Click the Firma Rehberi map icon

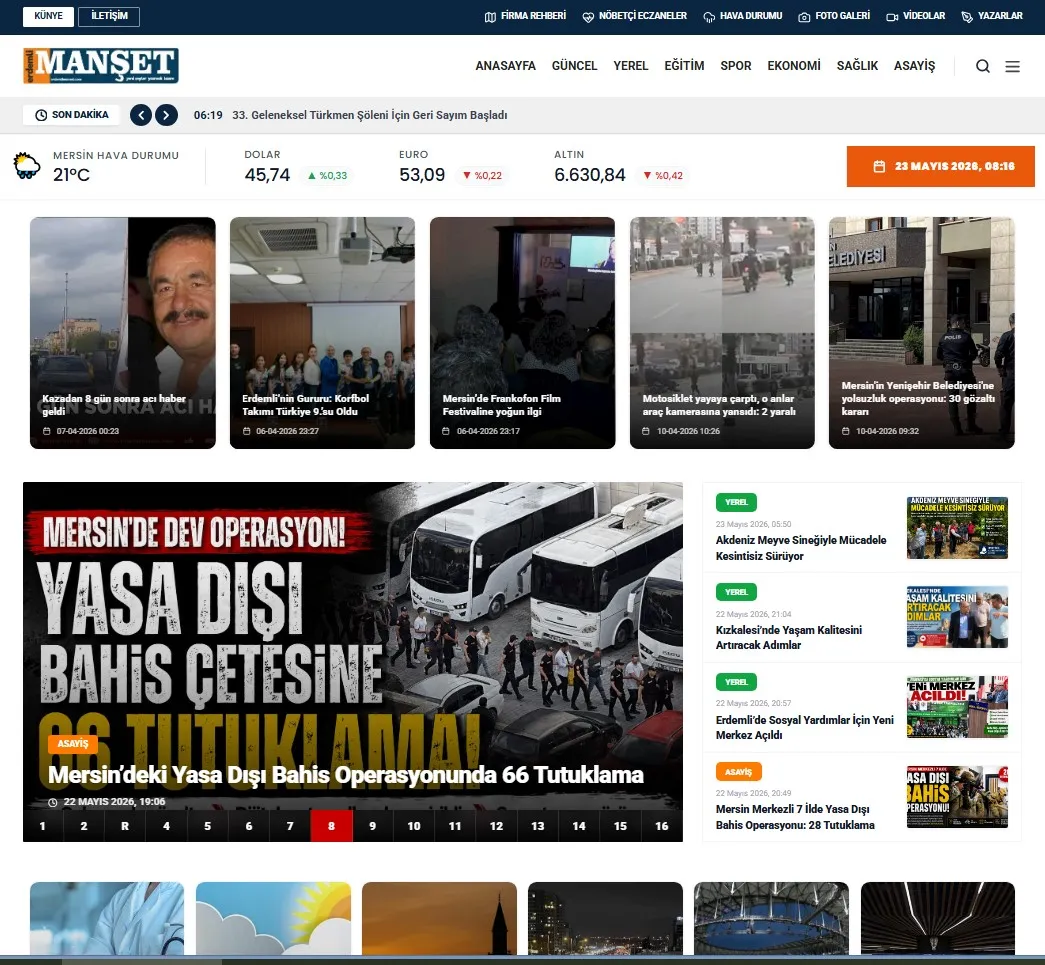490,17
